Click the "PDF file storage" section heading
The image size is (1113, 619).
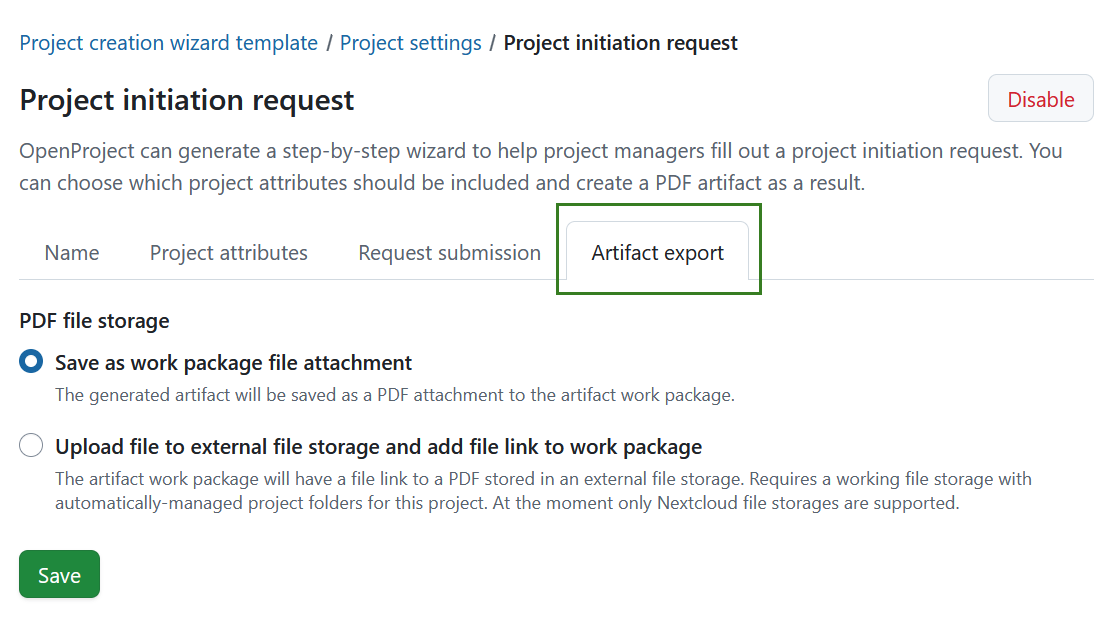(93, 321)
